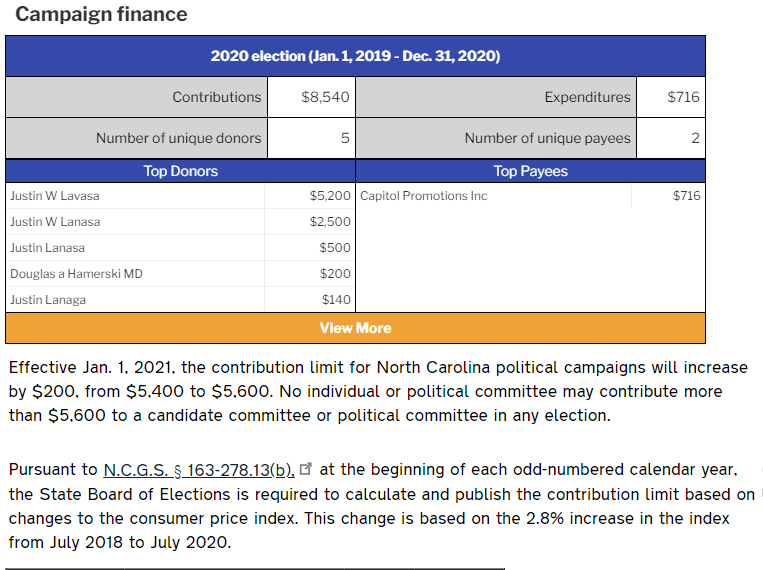
Task: Click the Top Payees column header
Action: point(530,171)
